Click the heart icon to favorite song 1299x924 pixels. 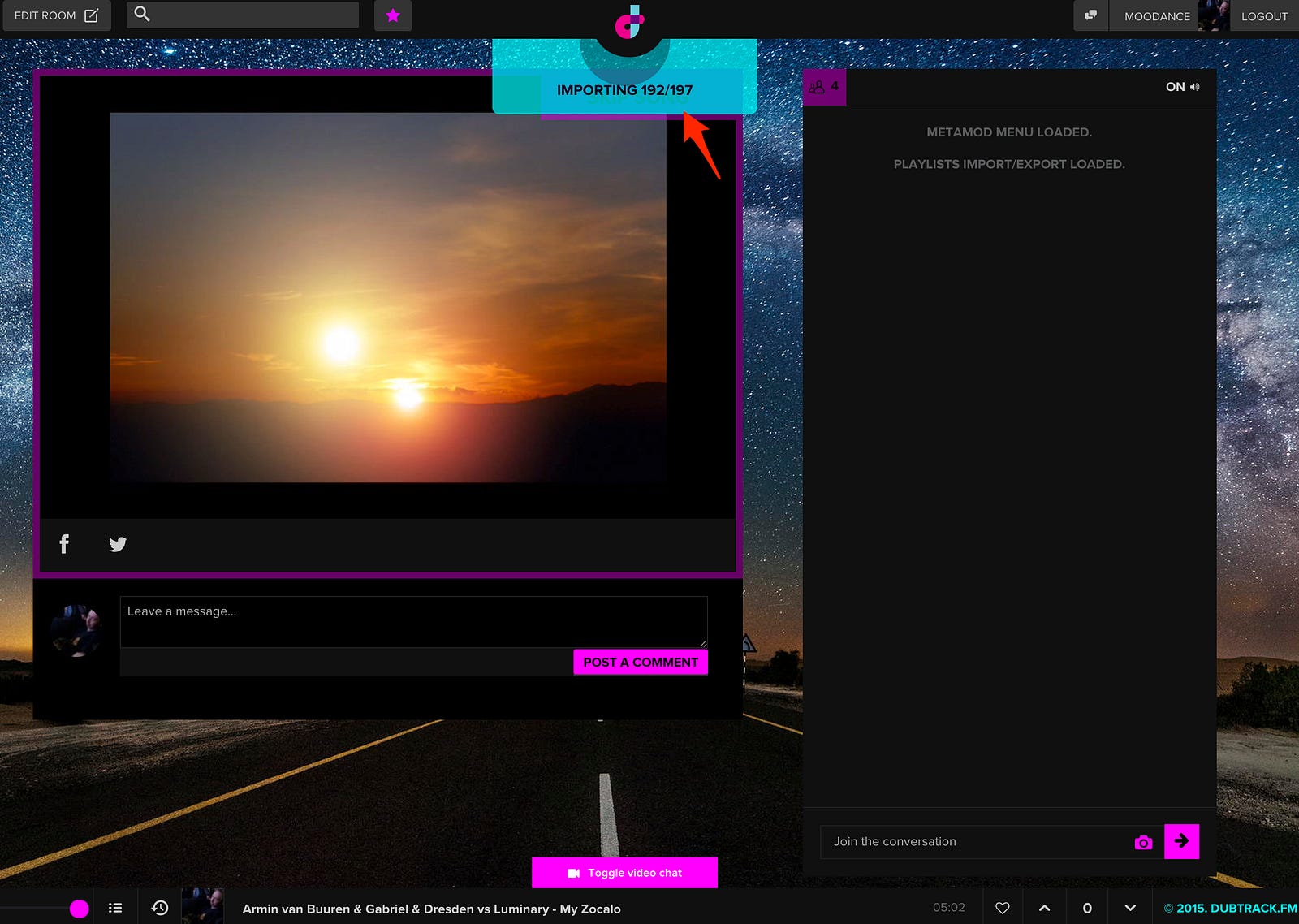point(1003,908)
